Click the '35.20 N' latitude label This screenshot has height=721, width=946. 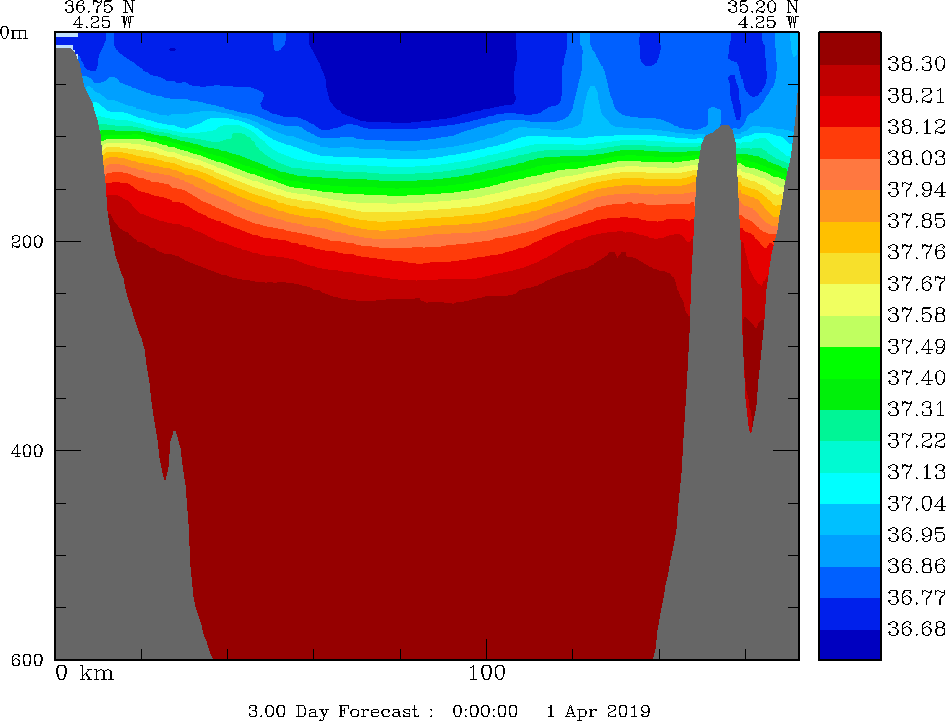[763, 7]
